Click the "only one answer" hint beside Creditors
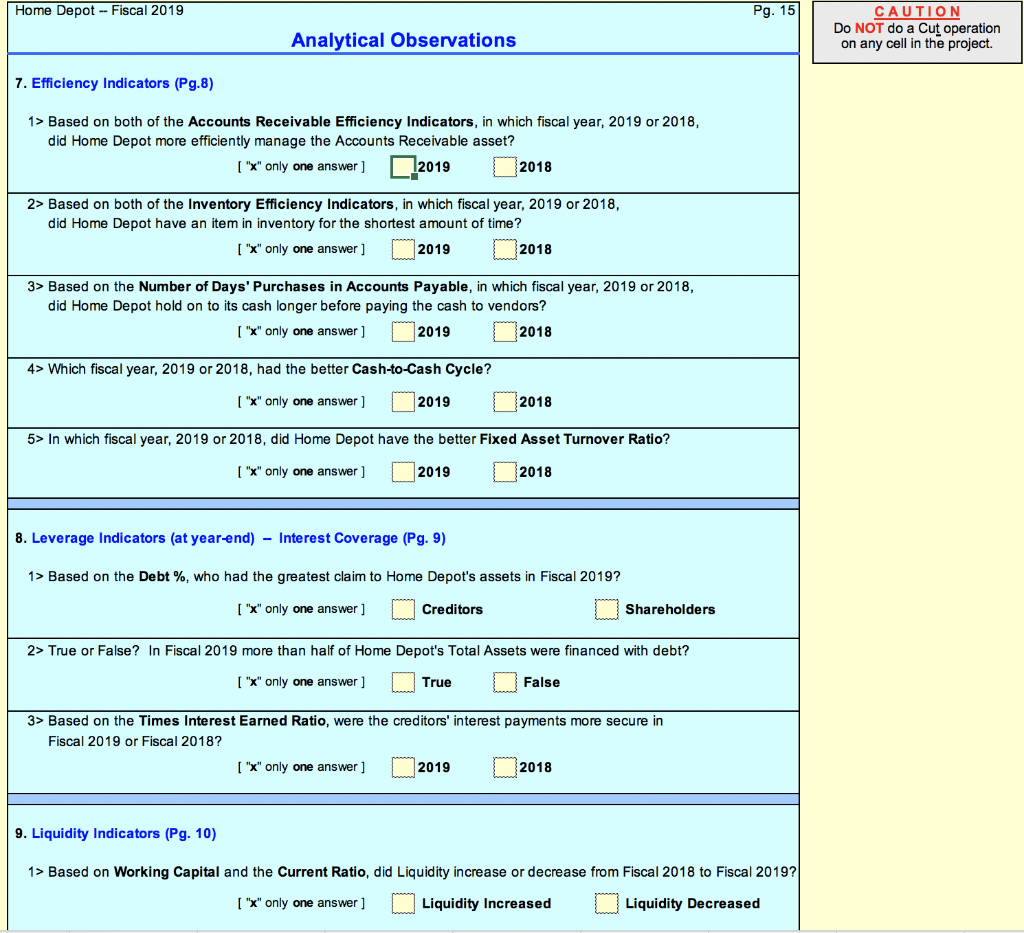 pyautogui.click(x=301, y=609)
